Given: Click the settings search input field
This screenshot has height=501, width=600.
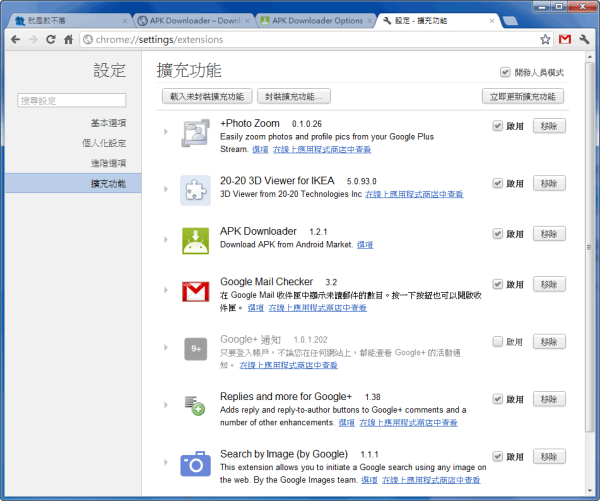Looking at the screenshot, I should 72,100.
